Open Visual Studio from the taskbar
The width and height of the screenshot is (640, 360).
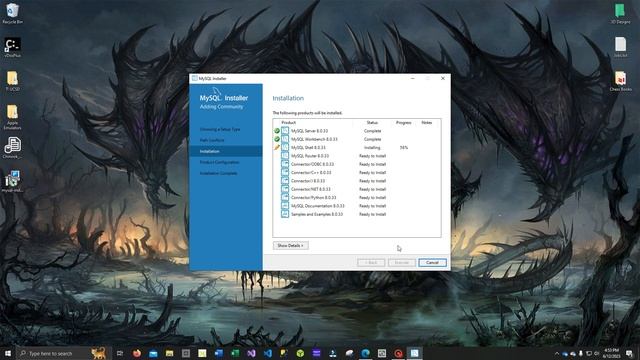point(251,353)
